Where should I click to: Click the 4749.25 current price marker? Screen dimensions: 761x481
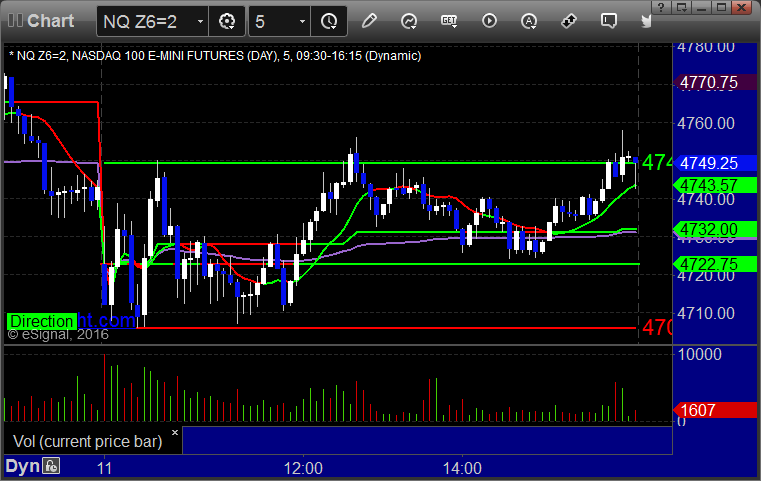(714, 163)
